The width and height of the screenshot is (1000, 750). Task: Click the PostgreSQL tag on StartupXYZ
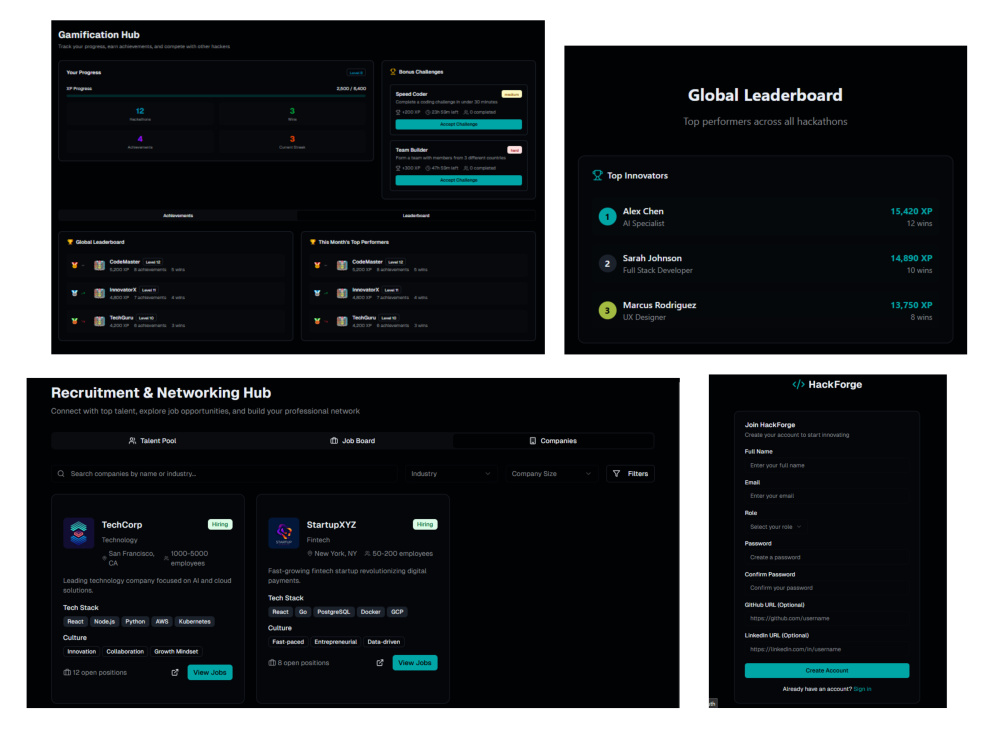tap(334, 612)
